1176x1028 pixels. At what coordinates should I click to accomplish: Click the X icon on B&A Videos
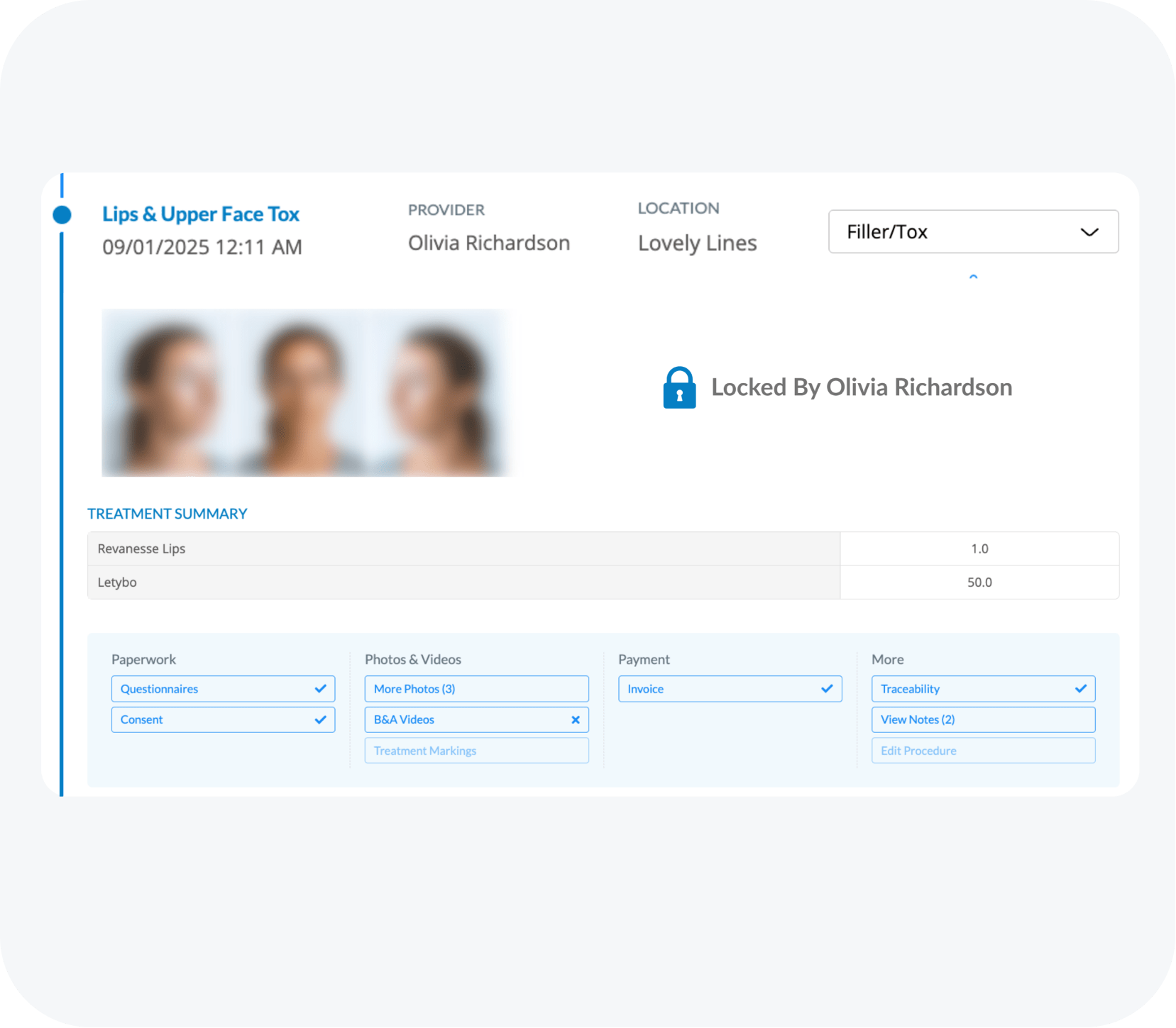pos(575,719)
